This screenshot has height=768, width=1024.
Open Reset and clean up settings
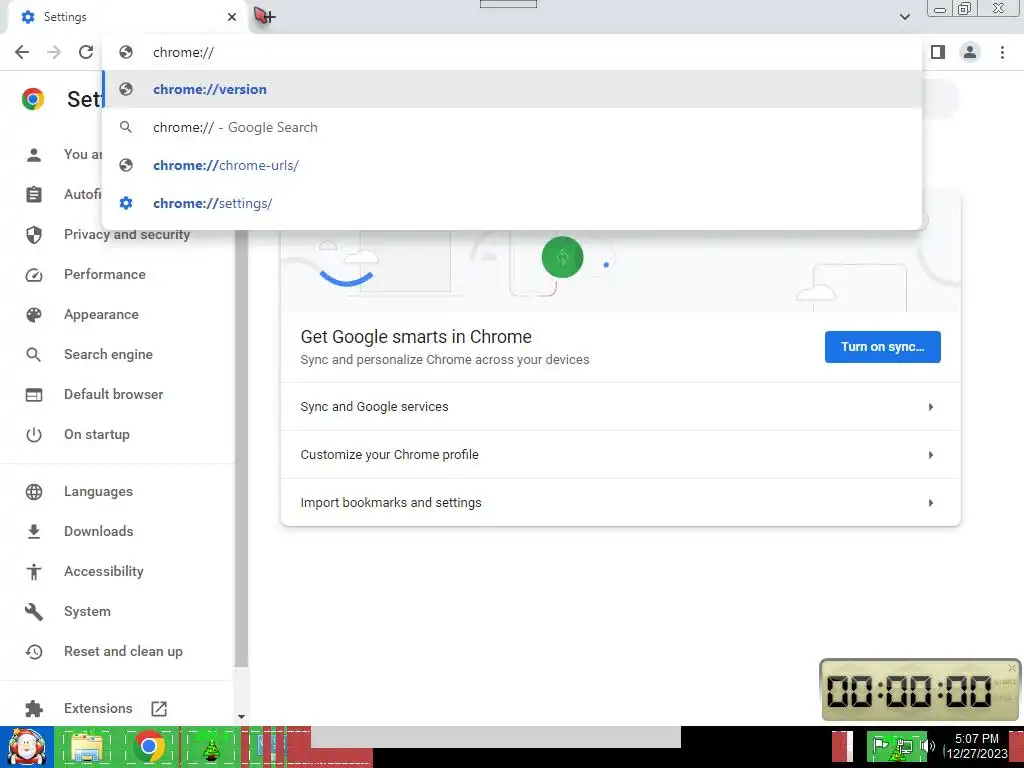pyautogui.click(x=123, y=651)
